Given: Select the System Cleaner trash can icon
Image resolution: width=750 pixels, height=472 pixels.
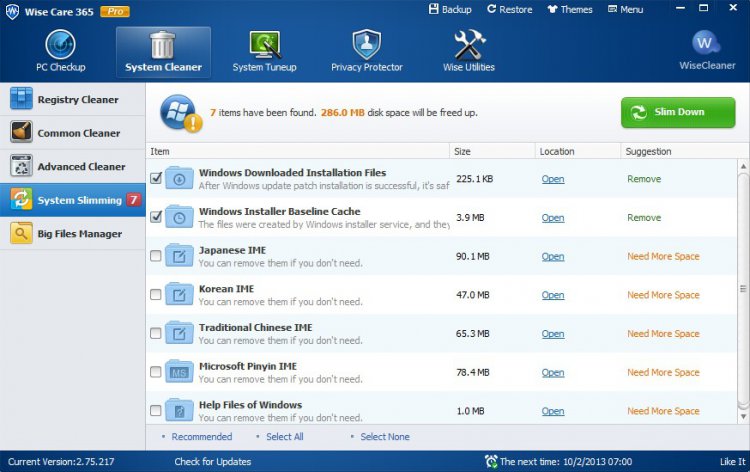Looking at the screenshot, I should click(163, 44).
